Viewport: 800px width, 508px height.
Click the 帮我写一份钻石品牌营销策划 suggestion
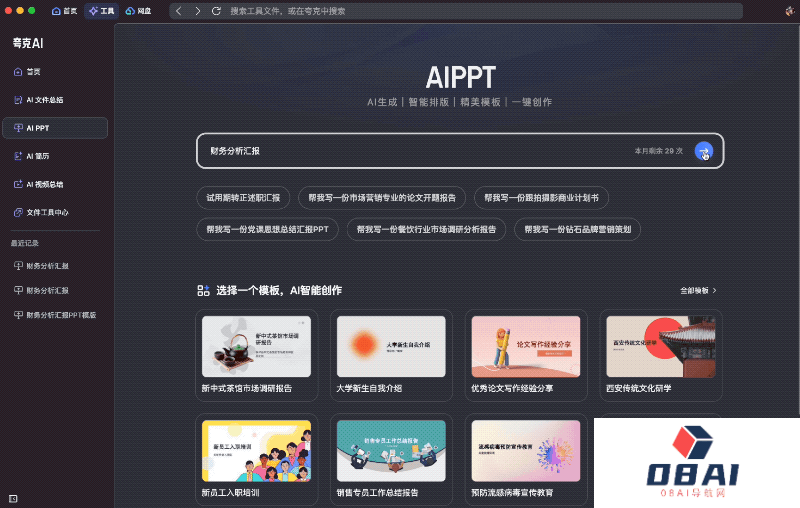[x=577, y=229]
